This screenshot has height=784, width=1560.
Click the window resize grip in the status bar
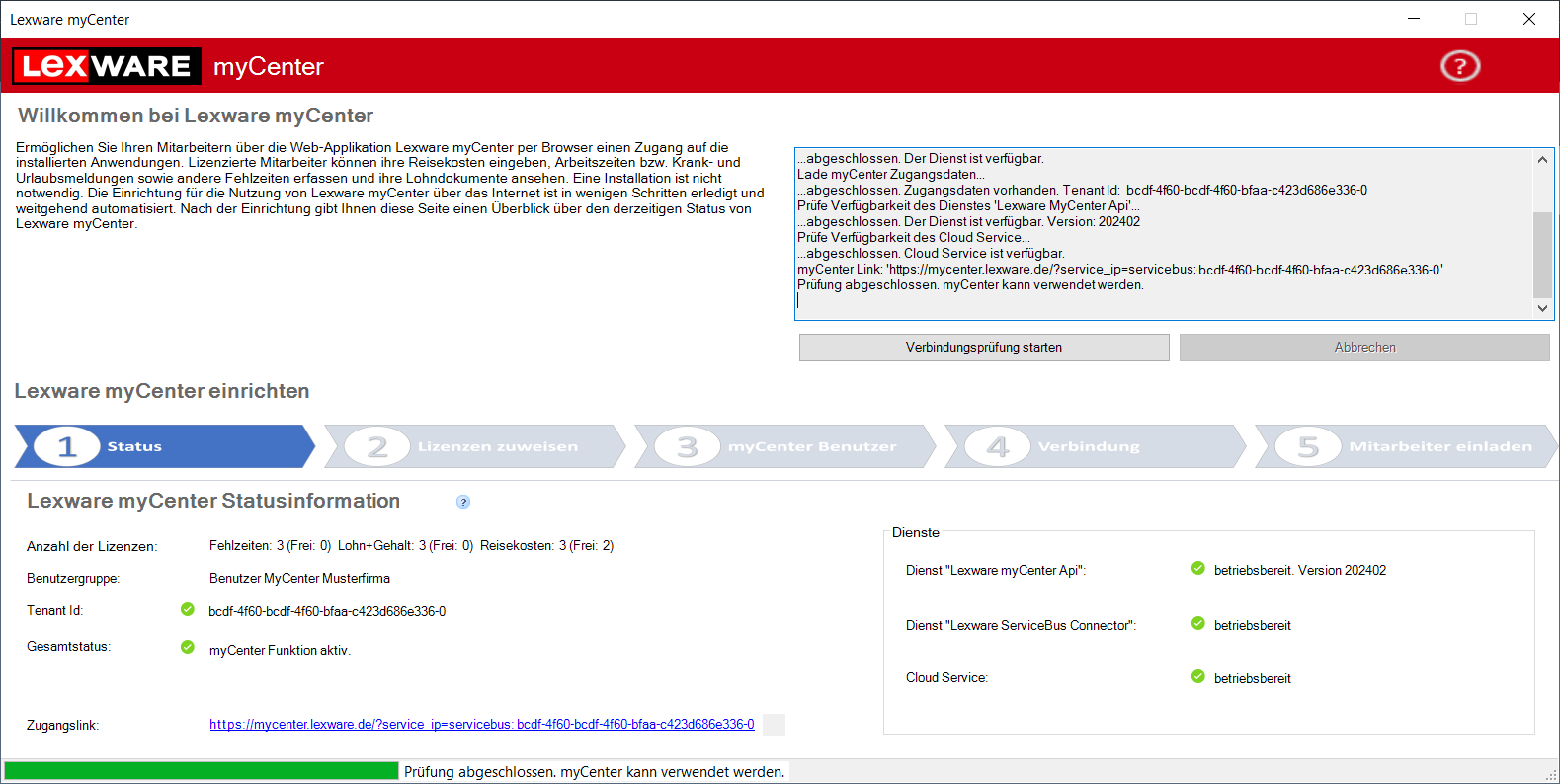(1551, 775)
